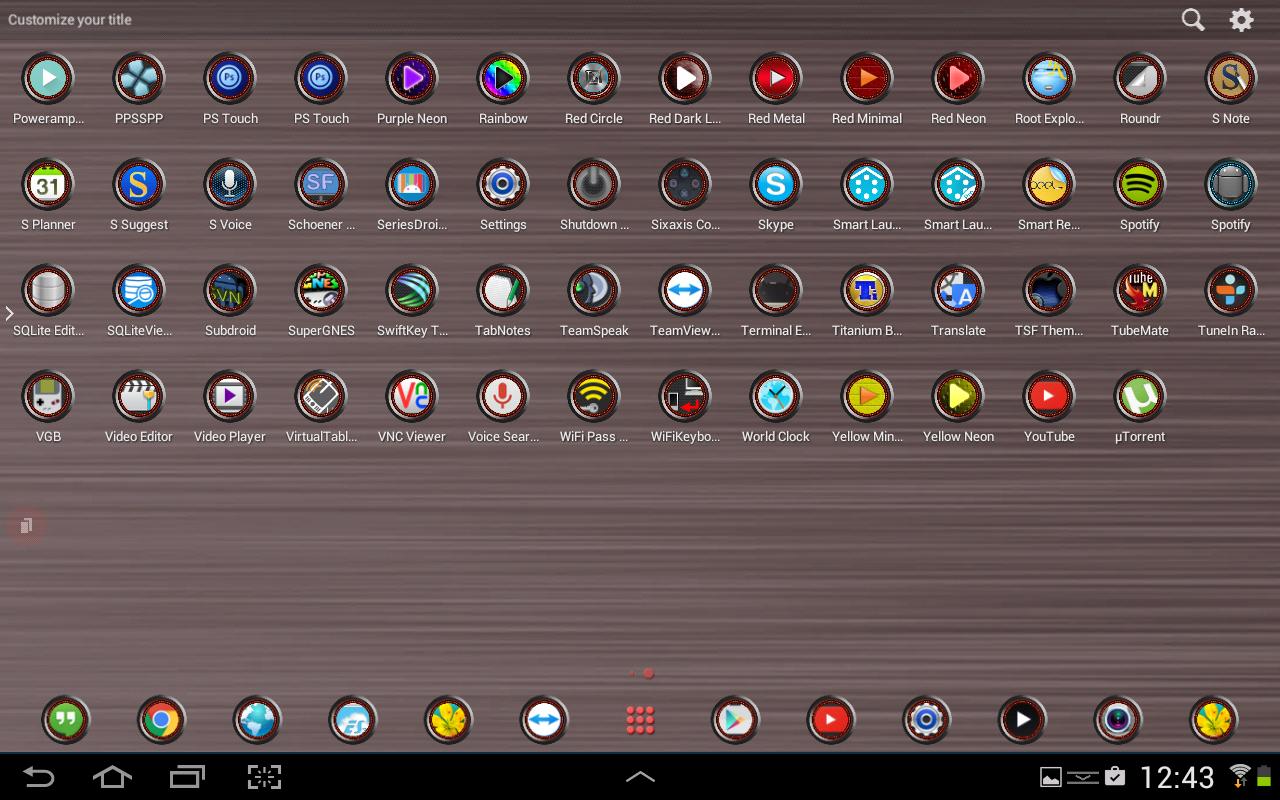Tap the second page indicator dot
1280x800 pixels.
pyautogui.click(x=647, y=673)
